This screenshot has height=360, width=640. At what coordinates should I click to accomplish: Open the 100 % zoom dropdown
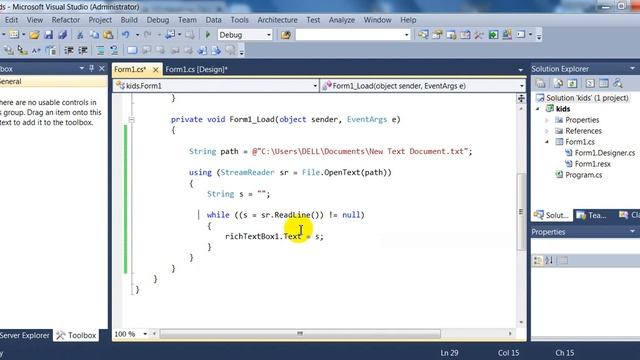pyautogui.click(x=144, y=334)
